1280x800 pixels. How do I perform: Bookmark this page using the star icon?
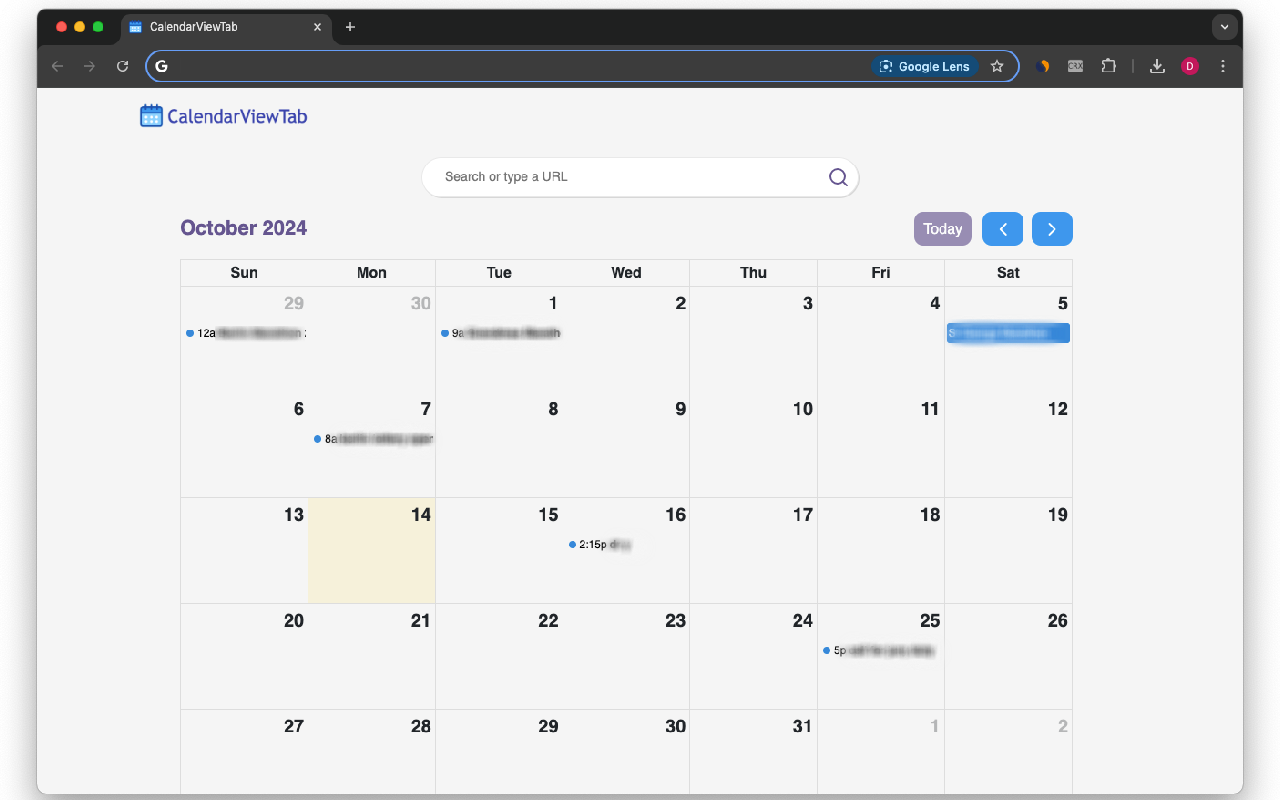click(x=997, y=66)
